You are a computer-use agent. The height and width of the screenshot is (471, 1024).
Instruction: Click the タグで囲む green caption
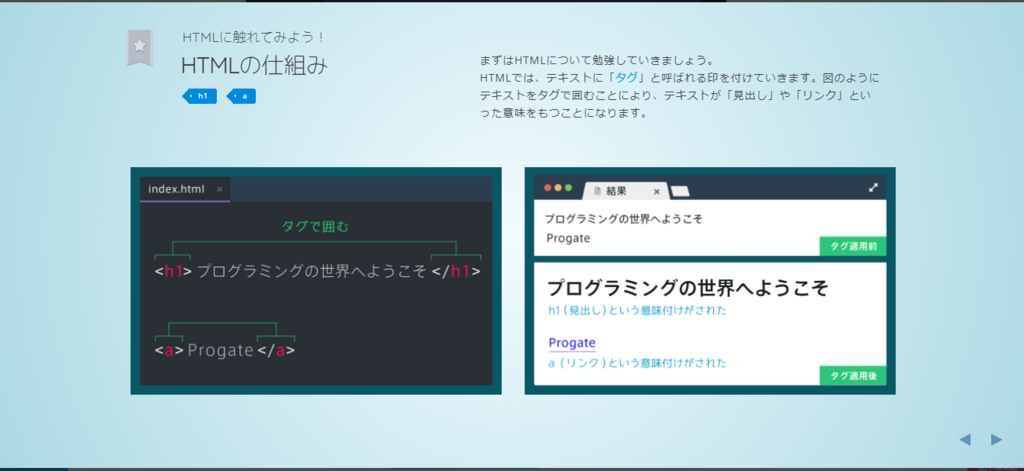pos(315,227)
